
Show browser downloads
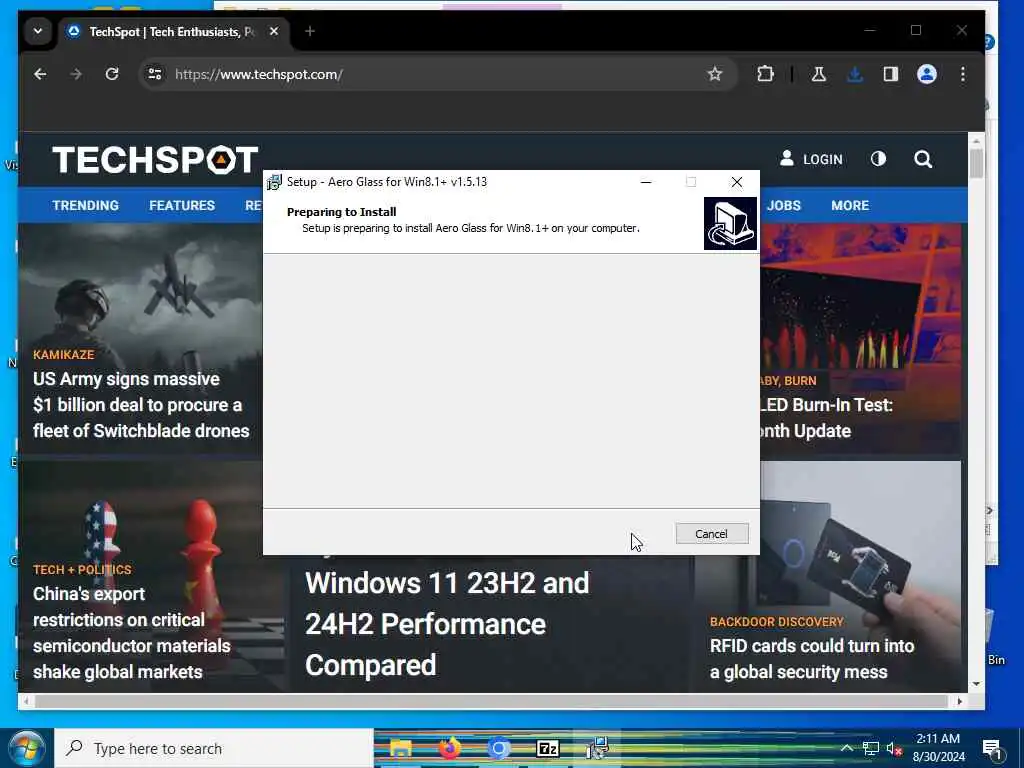coord(854,74)
